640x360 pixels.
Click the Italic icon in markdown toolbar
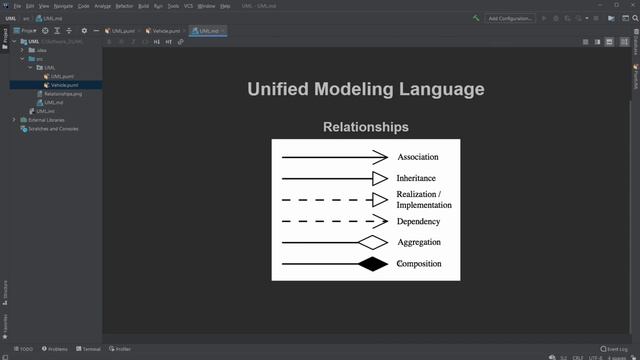(133, 42)
